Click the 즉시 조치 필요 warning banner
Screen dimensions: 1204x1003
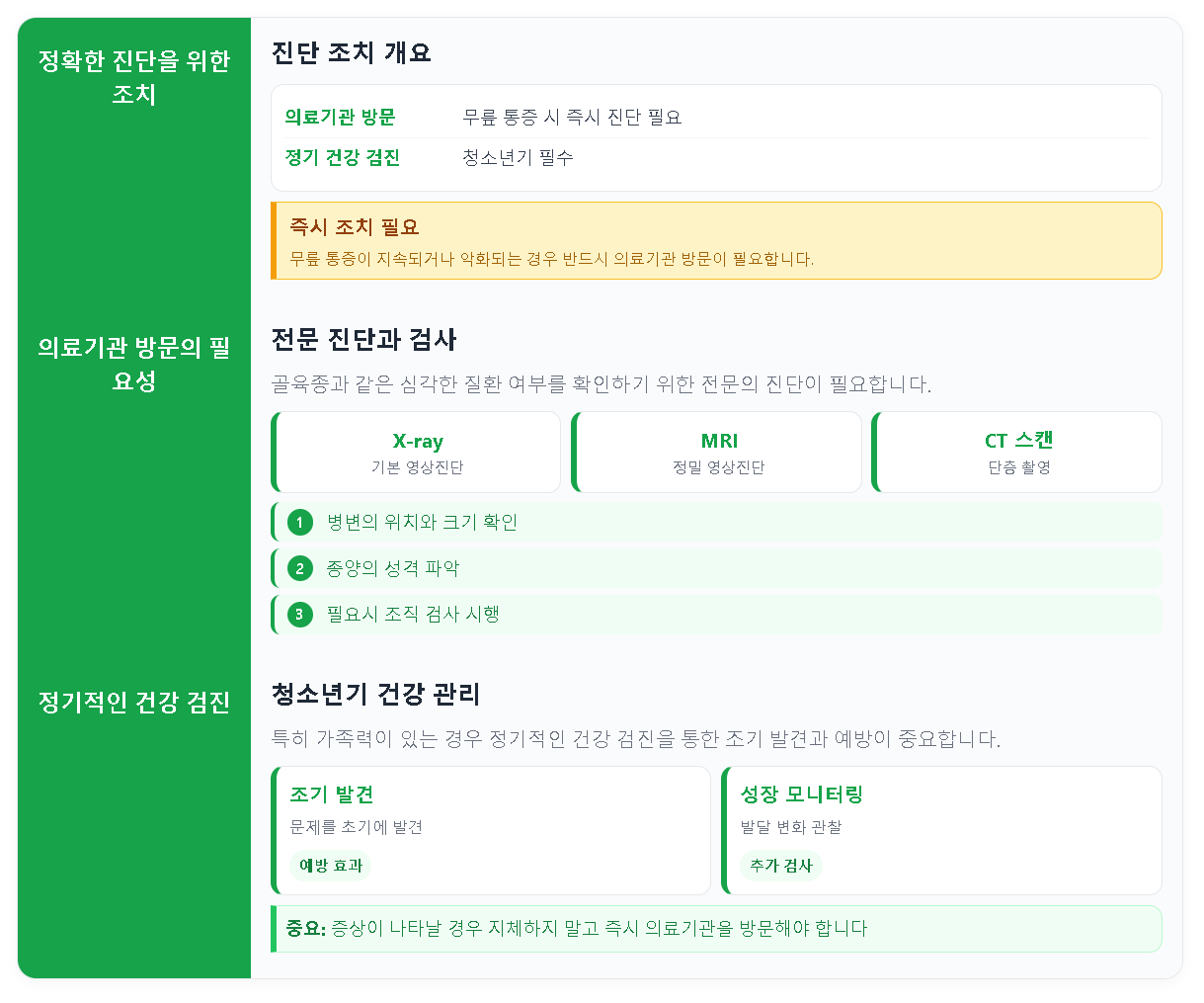[716, 241]
